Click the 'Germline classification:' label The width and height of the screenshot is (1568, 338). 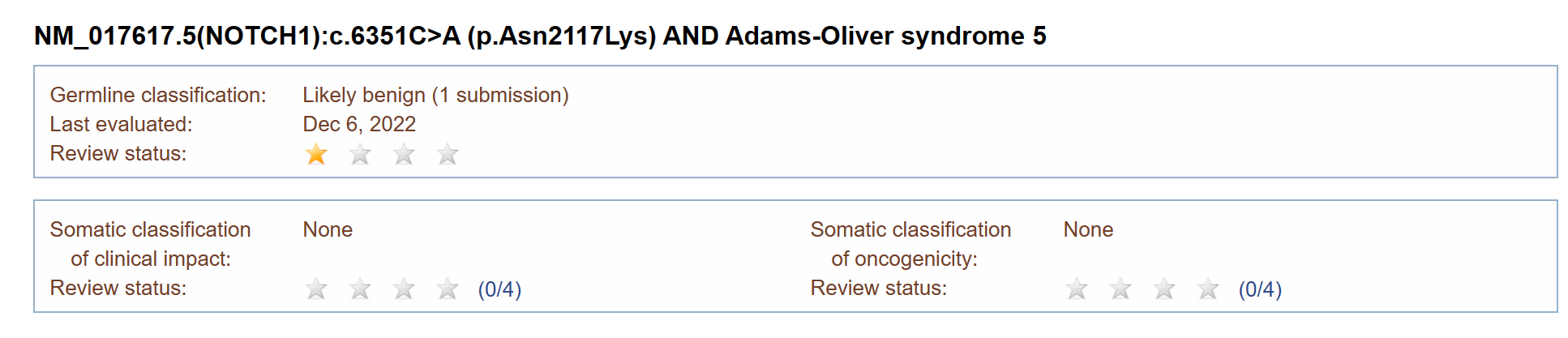158,95
